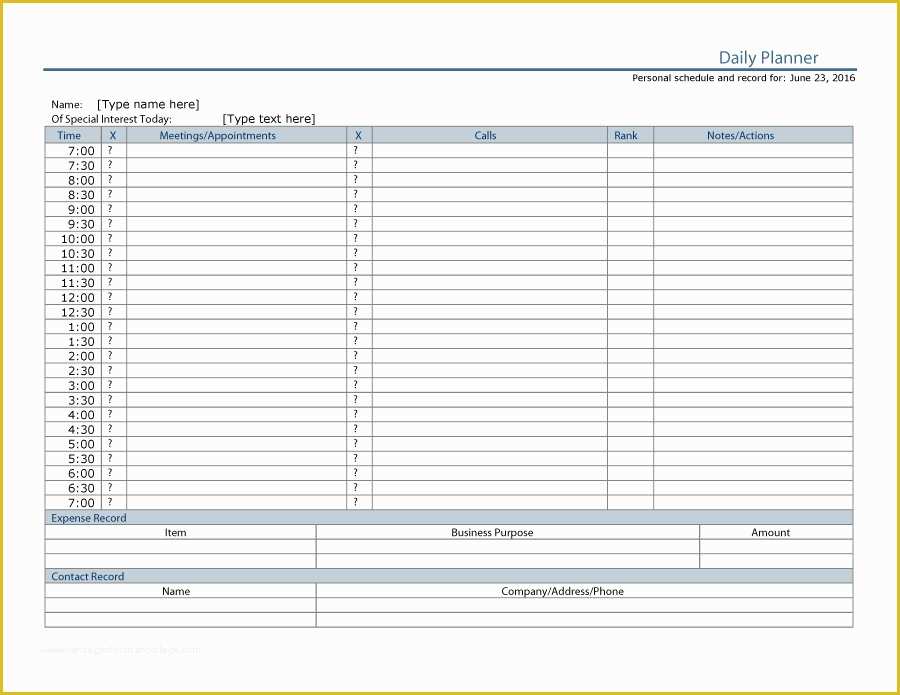Select the 9:00 time cell
The width and height of the screenshot is (900, 695).
73,209
